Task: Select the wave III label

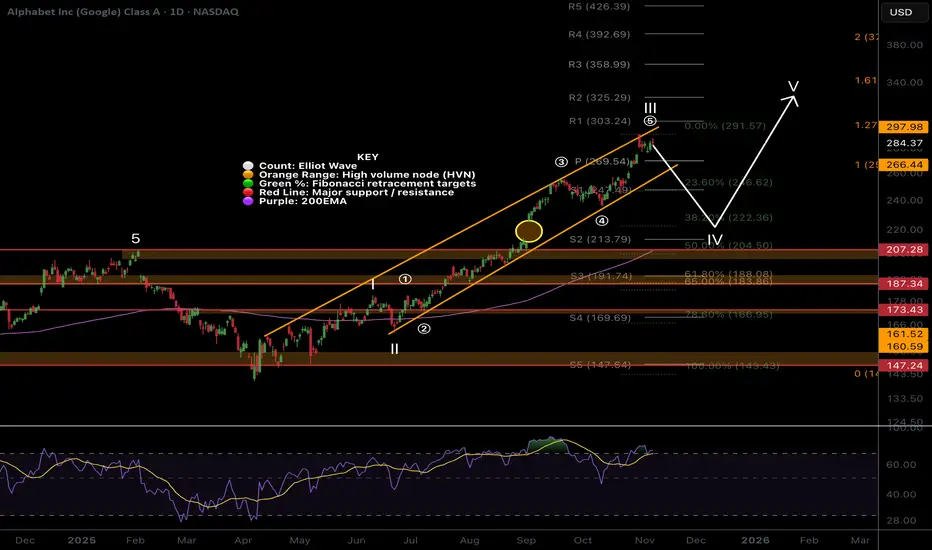Action: 650,108
